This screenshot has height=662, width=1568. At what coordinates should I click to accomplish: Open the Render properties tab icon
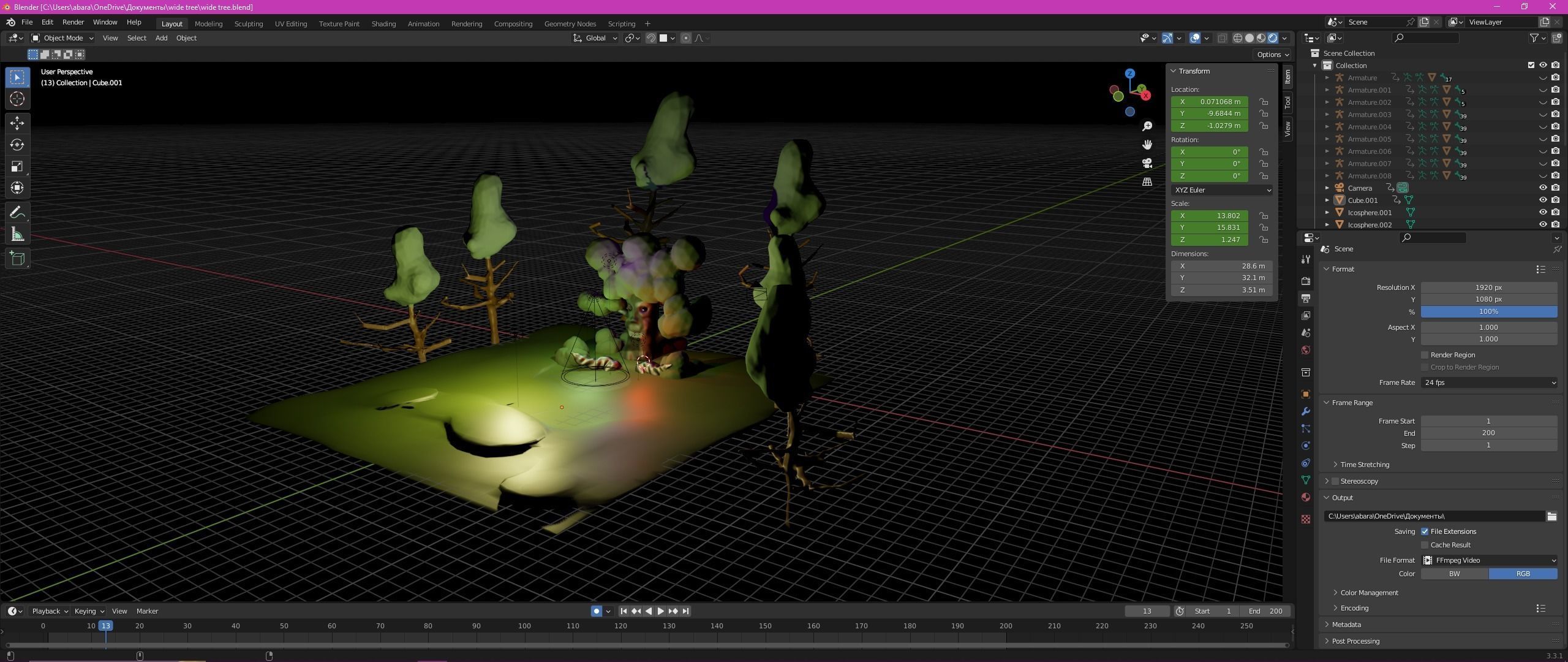click(x=1306, y=281)
